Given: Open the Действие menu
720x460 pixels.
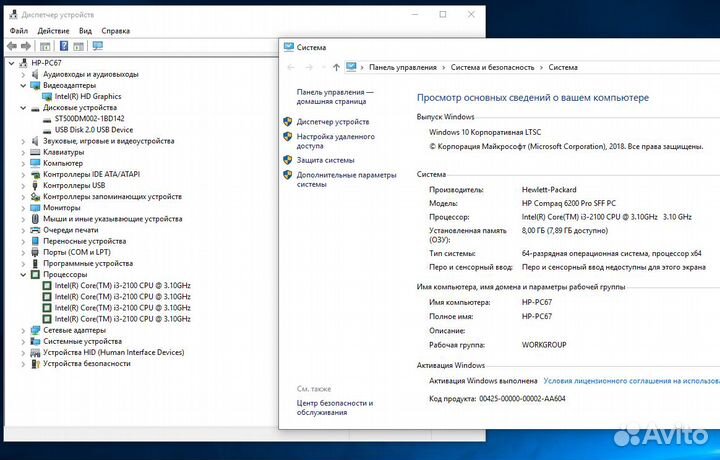Looking at the screenshot, I should (x=53, y=31).
